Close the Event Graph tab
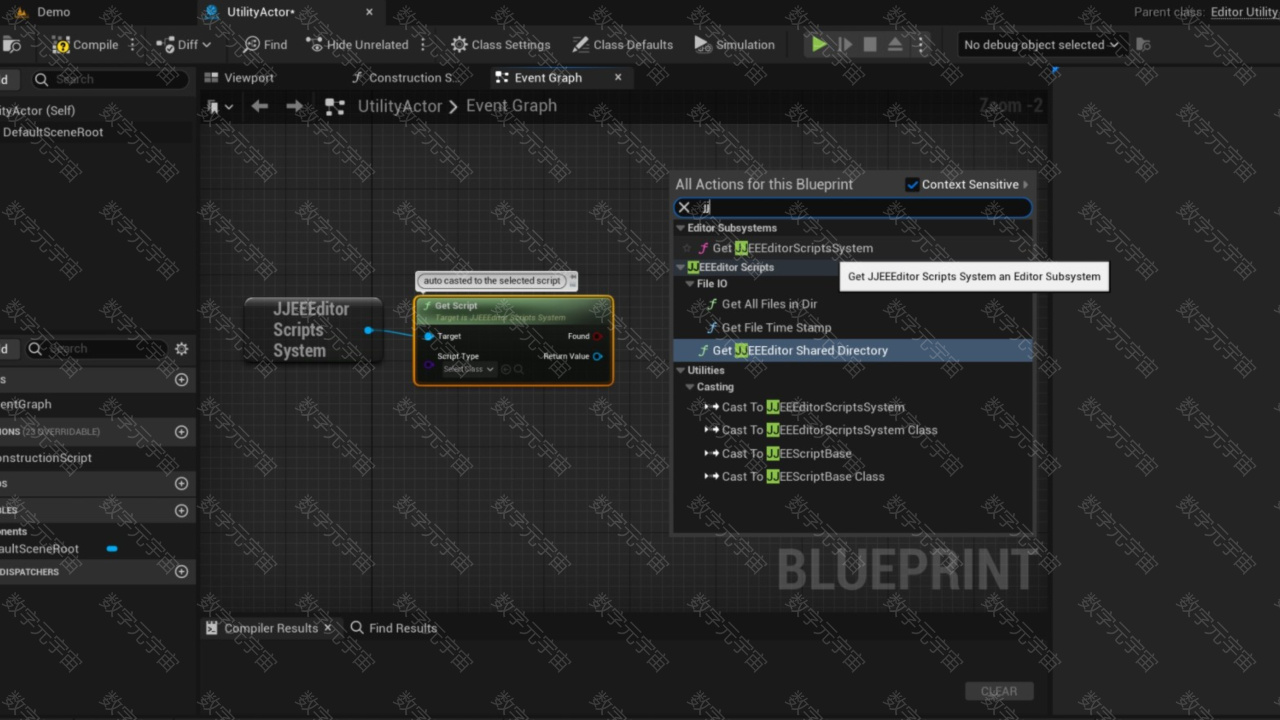This screenshot has height=720, width=1280. pos(618,77)
